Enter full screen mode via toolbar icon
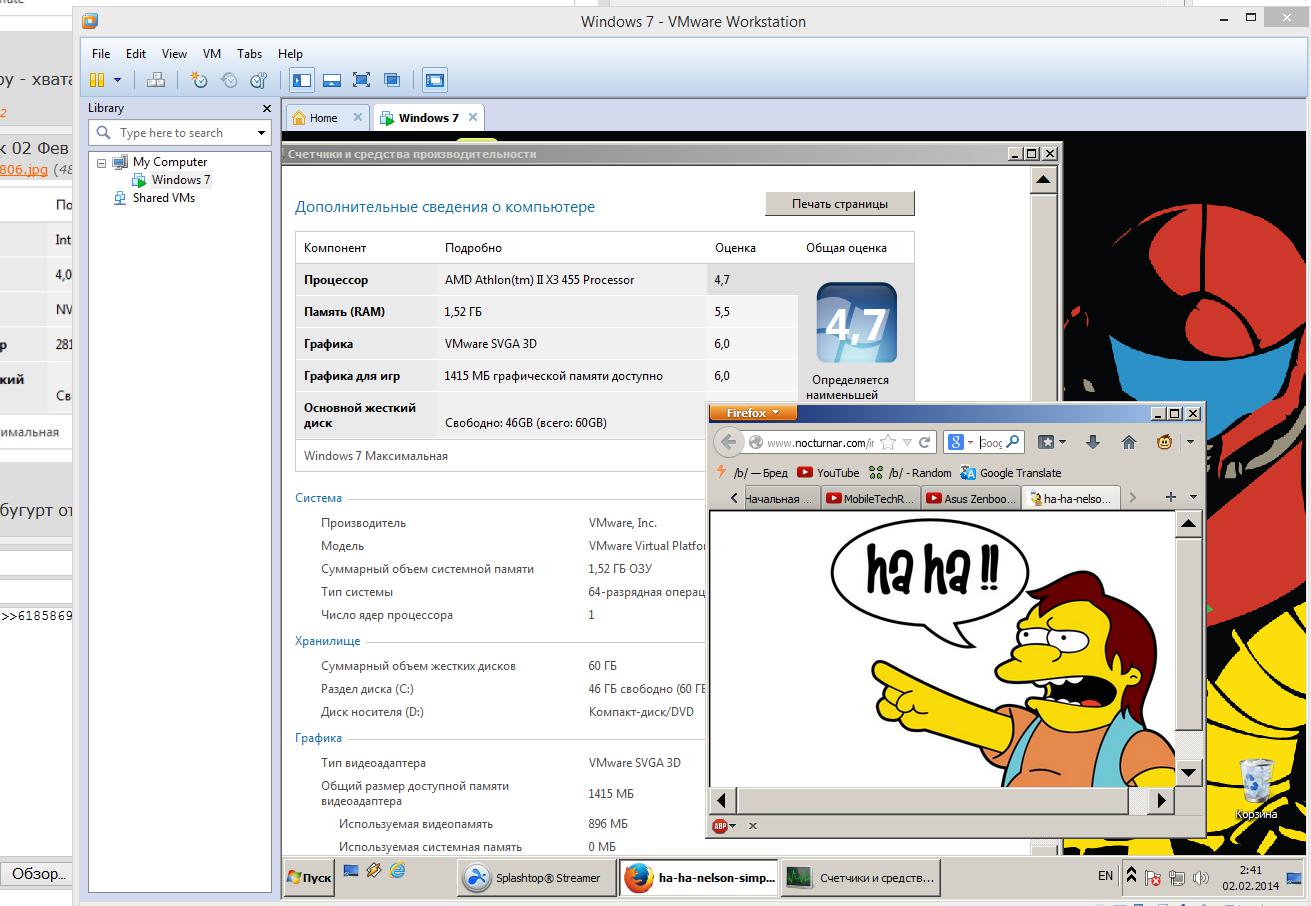The width and height of the screenshot is (1311, 906). (x=362, y=80)
